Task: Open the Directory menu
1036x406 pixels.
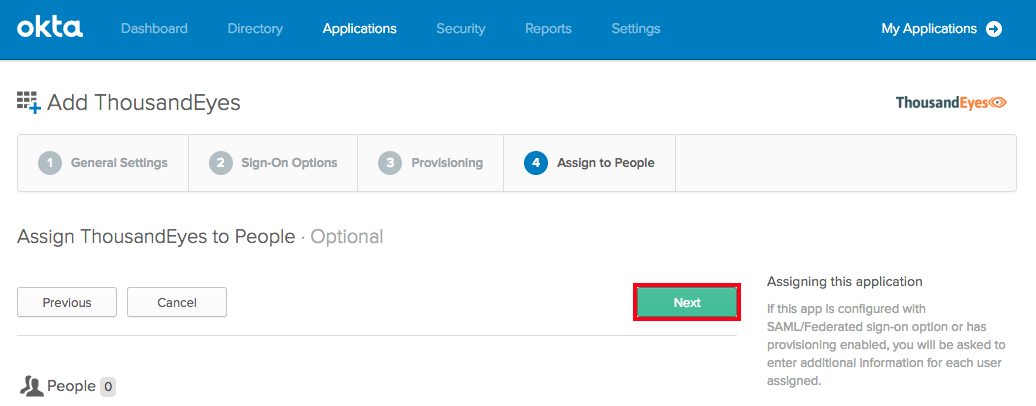Action: [x=255, y=28]
